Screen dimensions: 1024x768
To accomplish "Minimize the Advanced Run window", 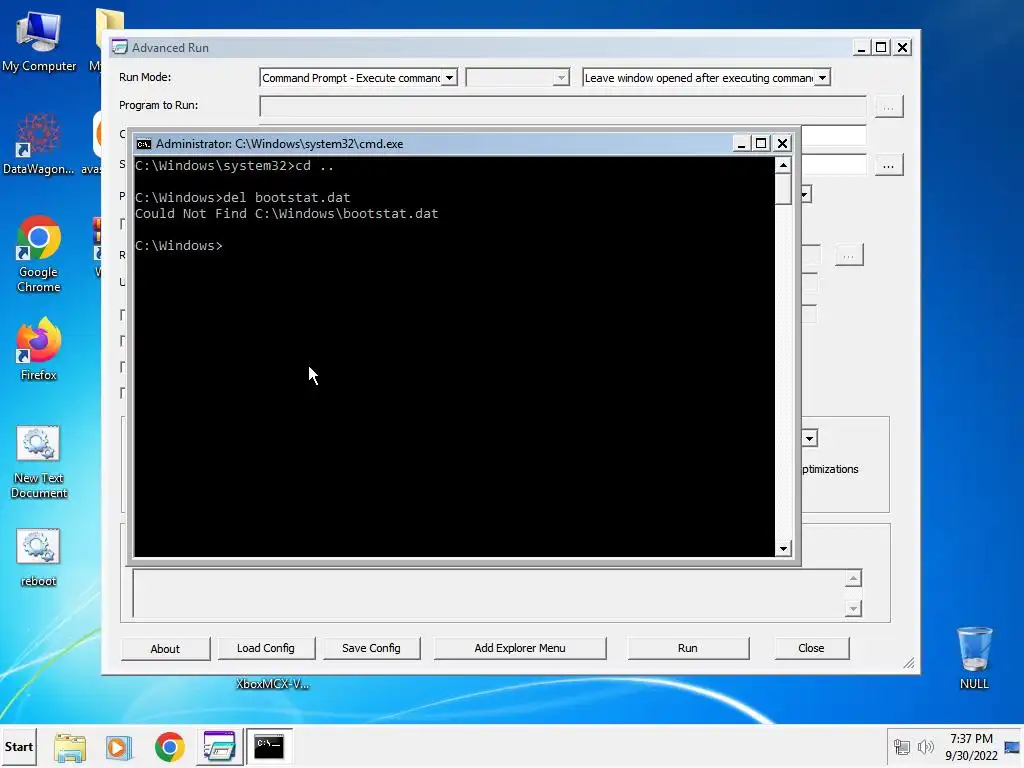I will click(861, 48).
